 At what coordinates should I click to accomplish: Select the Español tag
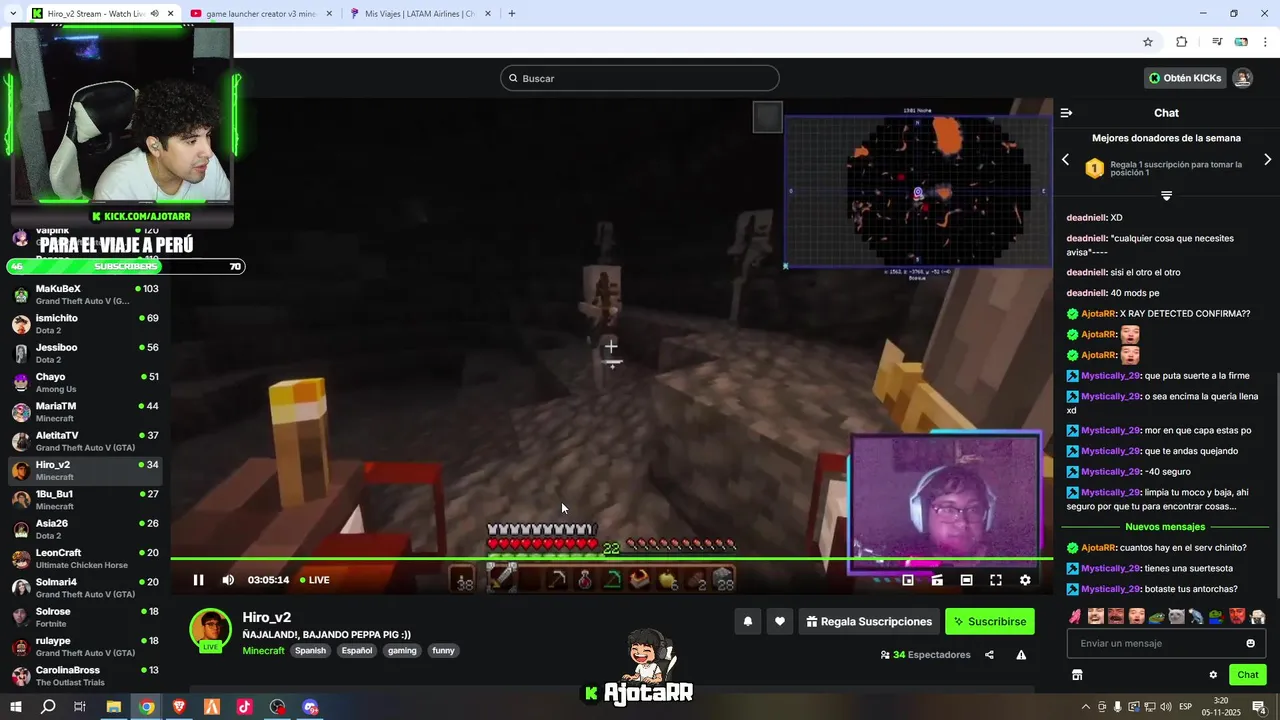point(357,650)
